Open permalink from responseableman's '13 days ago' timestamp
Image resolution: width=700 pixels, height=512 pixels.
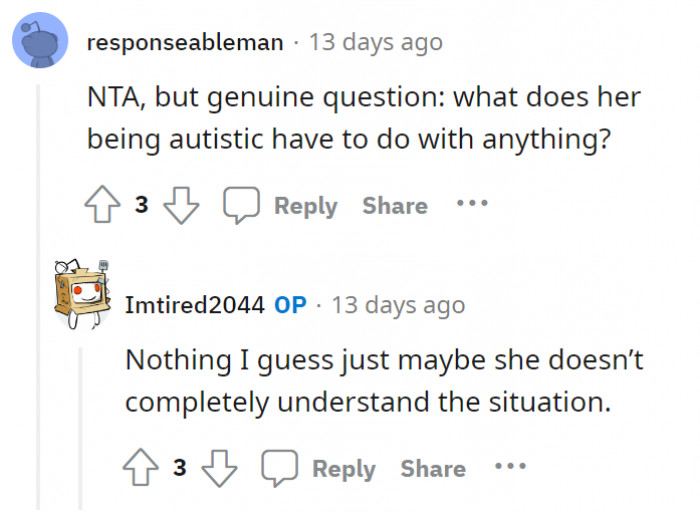click(x=376, y=43)
